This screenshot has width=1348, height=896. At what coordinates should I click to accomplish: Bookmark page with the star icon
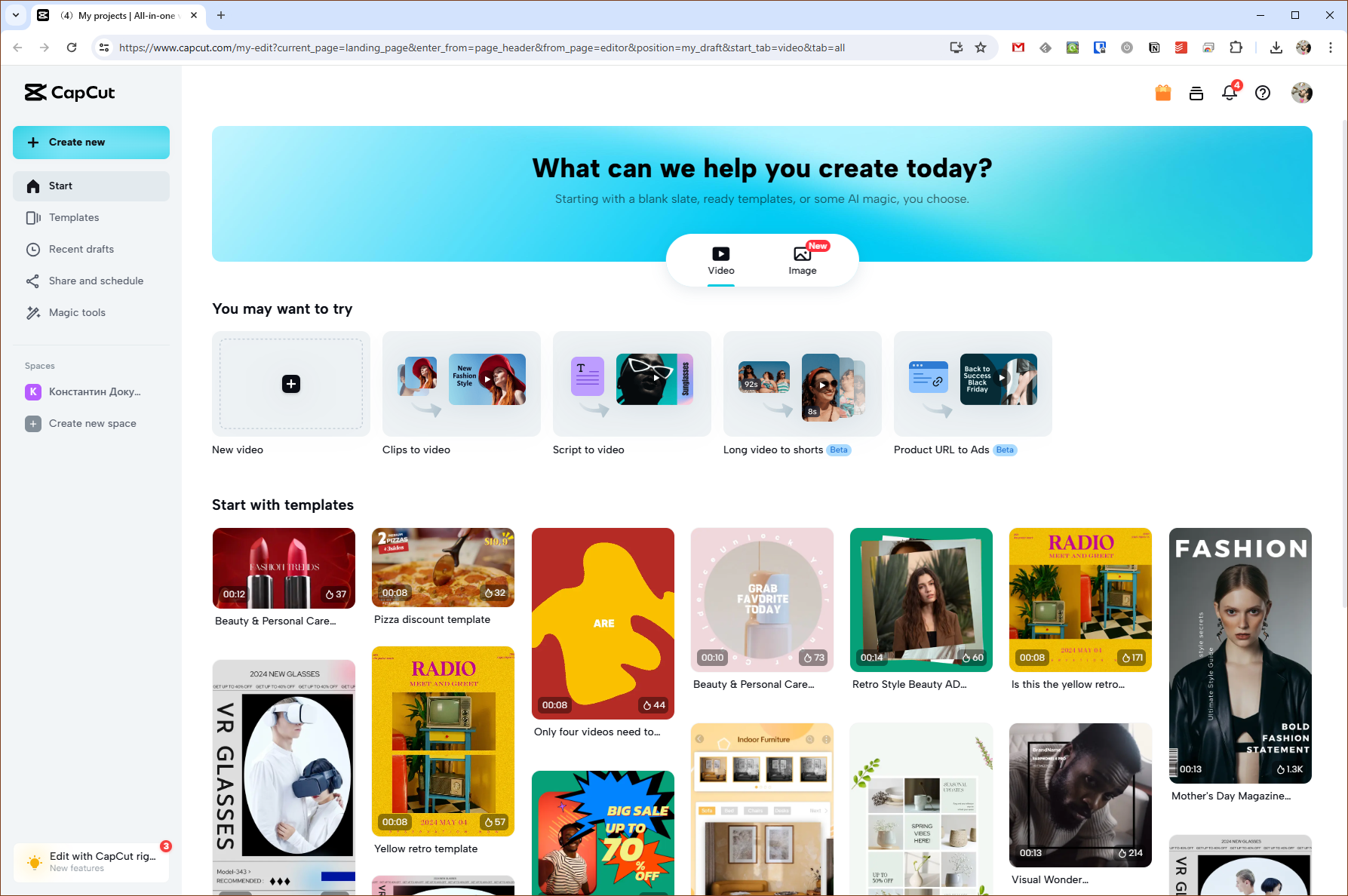pos(981,48)
